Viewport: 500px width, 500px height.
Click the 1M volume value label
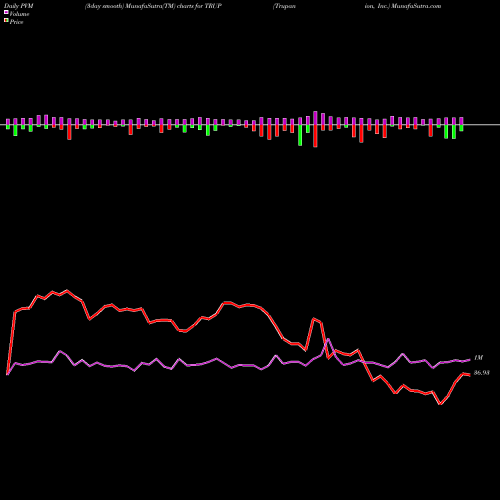point(478,358)
